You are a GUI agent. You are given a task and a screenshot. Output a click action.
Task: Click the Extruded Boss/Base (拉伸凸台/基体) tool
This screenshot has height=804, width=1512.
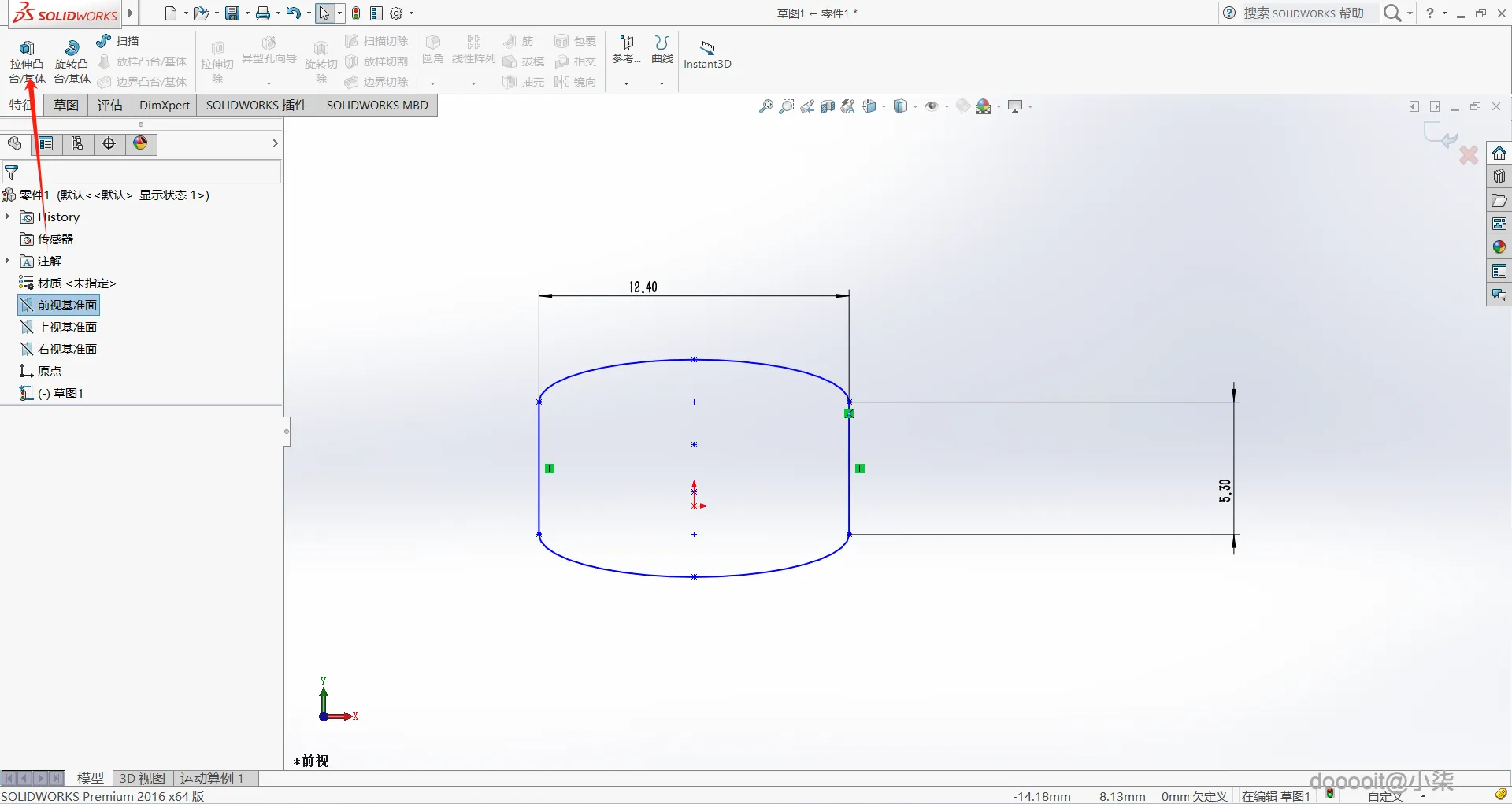pyautogui.click(x=27, y=61)
